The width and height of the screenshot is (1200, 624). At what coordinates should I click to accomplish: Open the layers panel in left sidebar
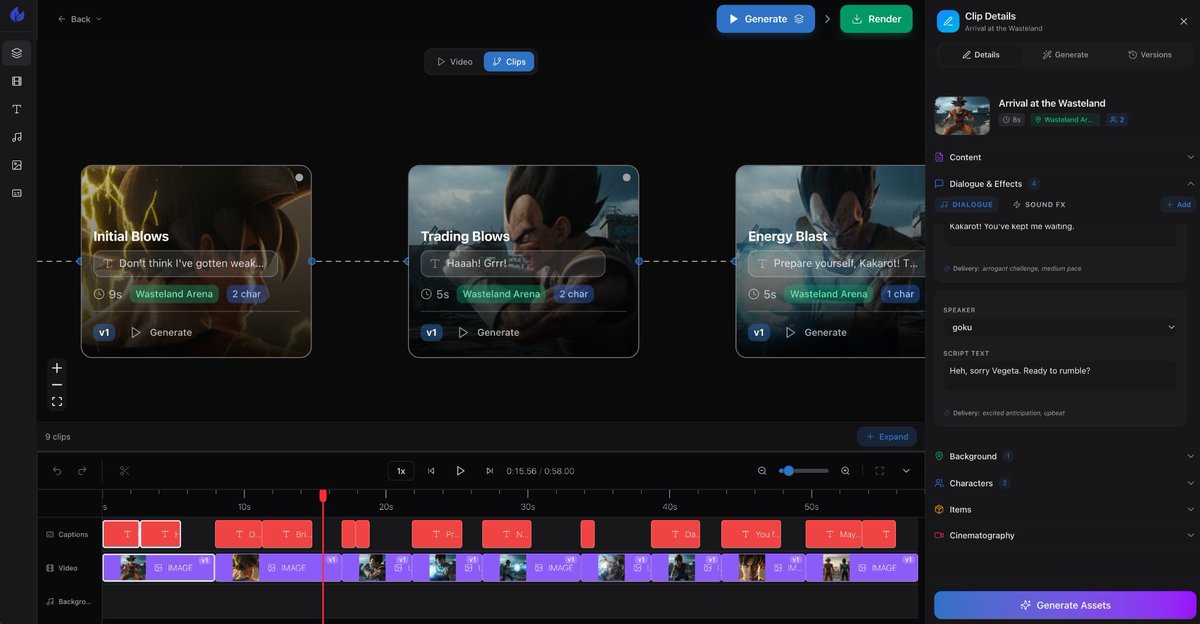click(17, 53)
